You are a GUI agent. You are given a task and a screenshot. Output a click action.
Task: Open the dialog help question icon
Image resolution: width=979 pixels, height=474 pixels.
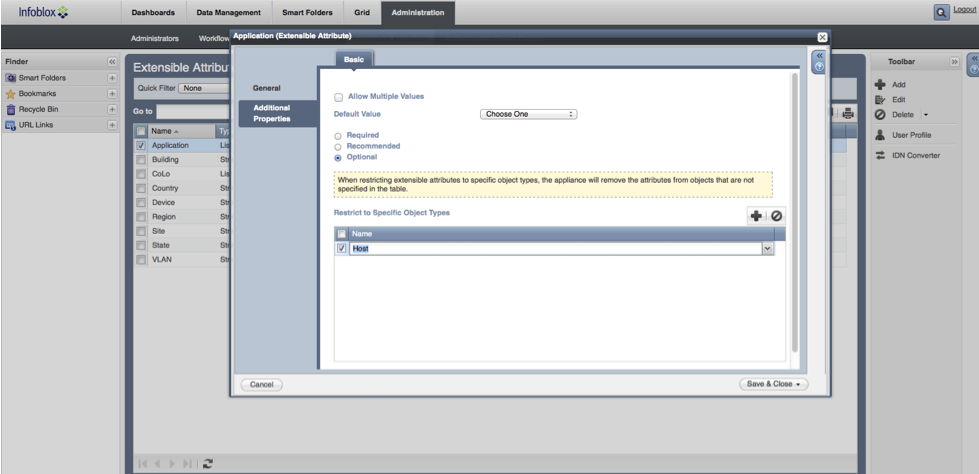point(820,67)
